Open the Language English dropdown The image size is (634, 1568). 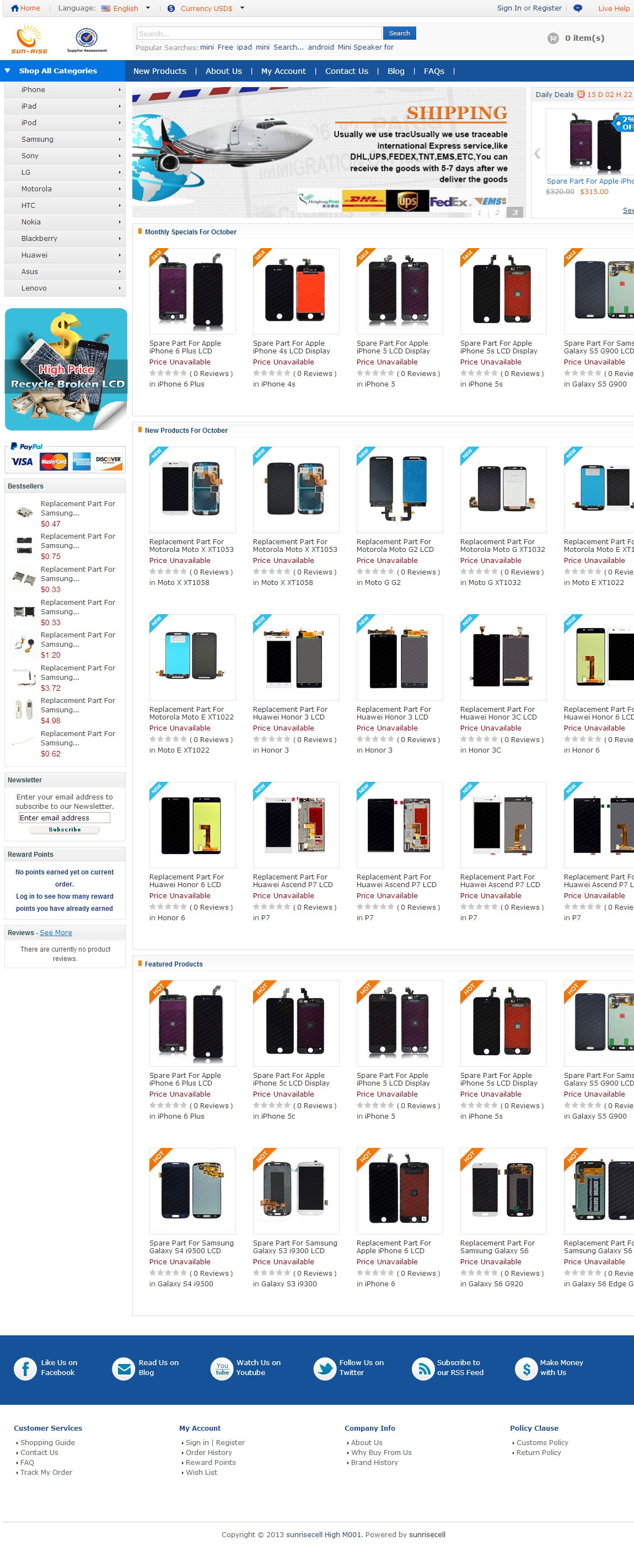(125, 8)
